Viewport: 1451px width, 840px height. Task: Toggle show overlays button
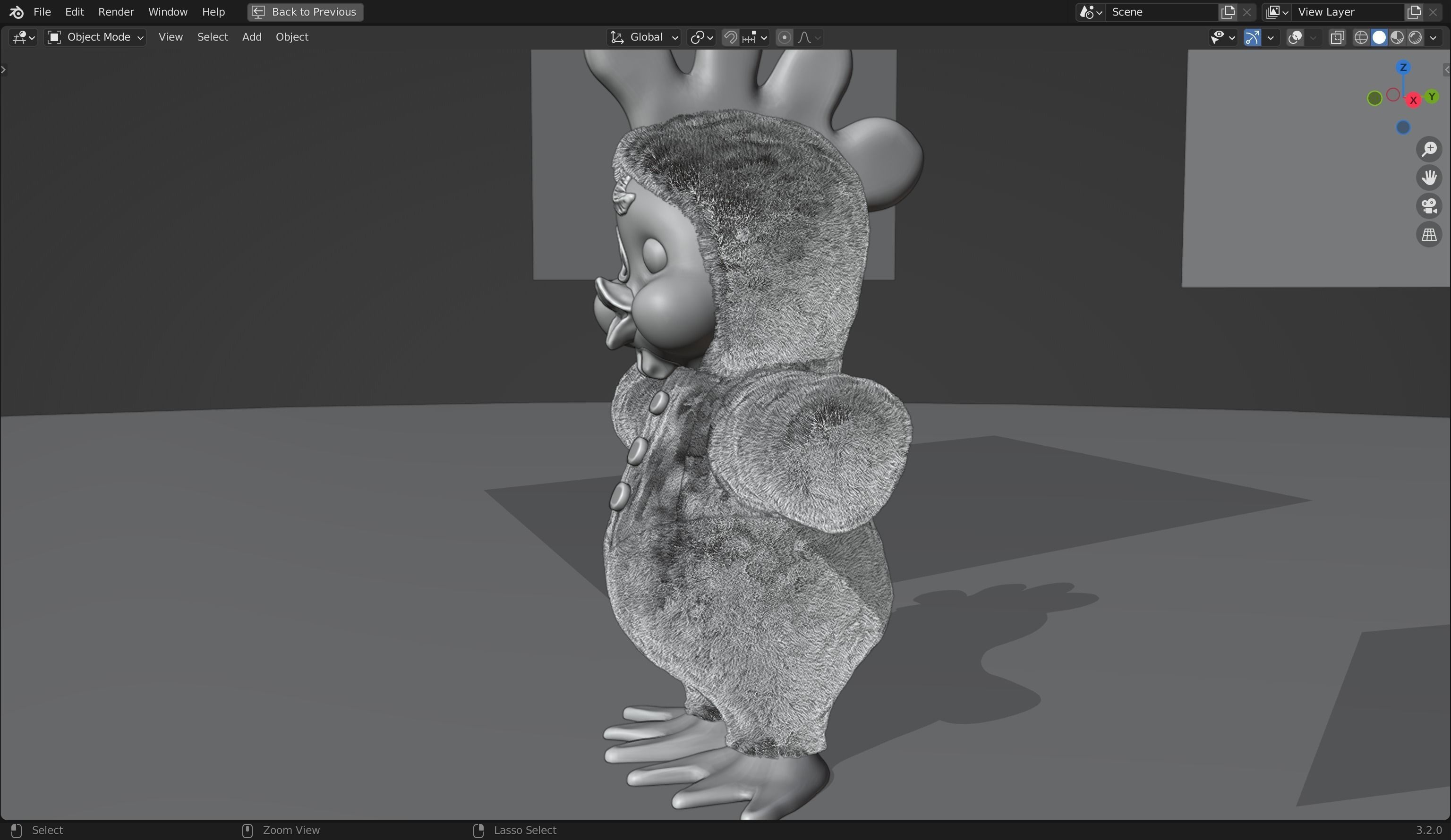click(x=1295, y=37)
